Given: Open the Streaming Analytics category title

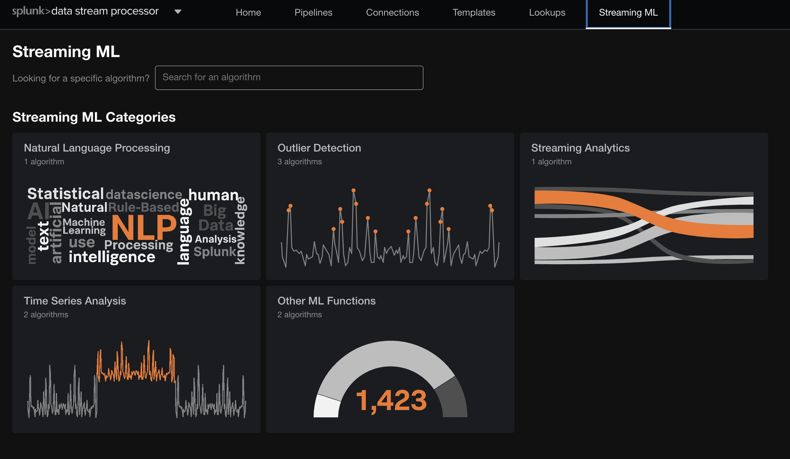Looking at the screenshot, I should coord(580,148).
